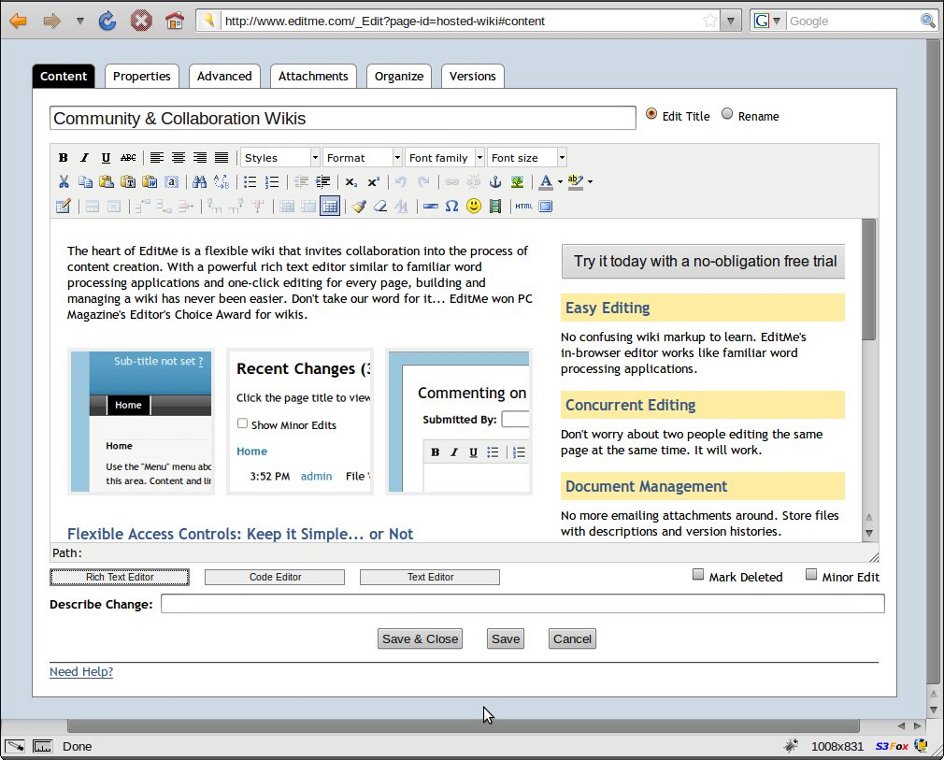This screenshot has height=760, width=944.
Task: Expand the text color picker arrow
Action: pyautogui.click(x=560, y=181)
